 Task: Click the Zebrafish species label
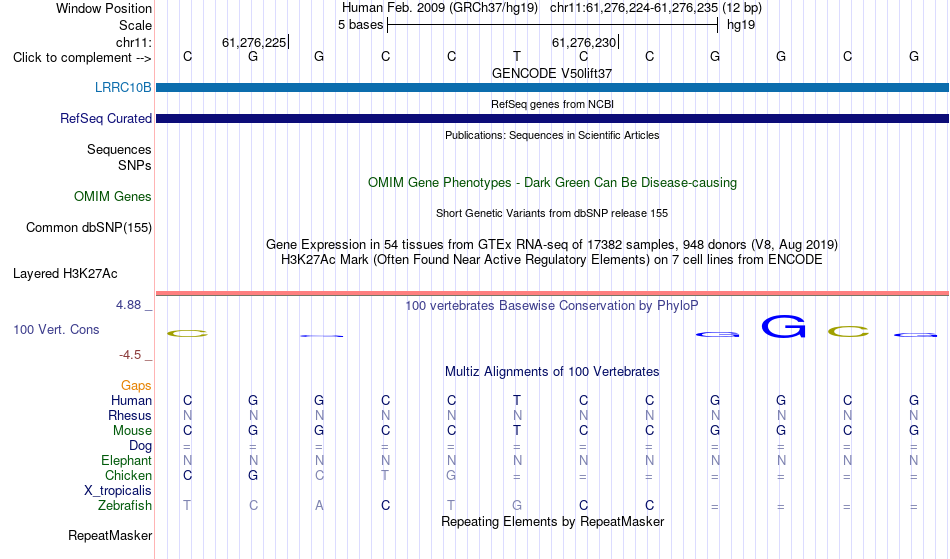click(x=125, y=505)
